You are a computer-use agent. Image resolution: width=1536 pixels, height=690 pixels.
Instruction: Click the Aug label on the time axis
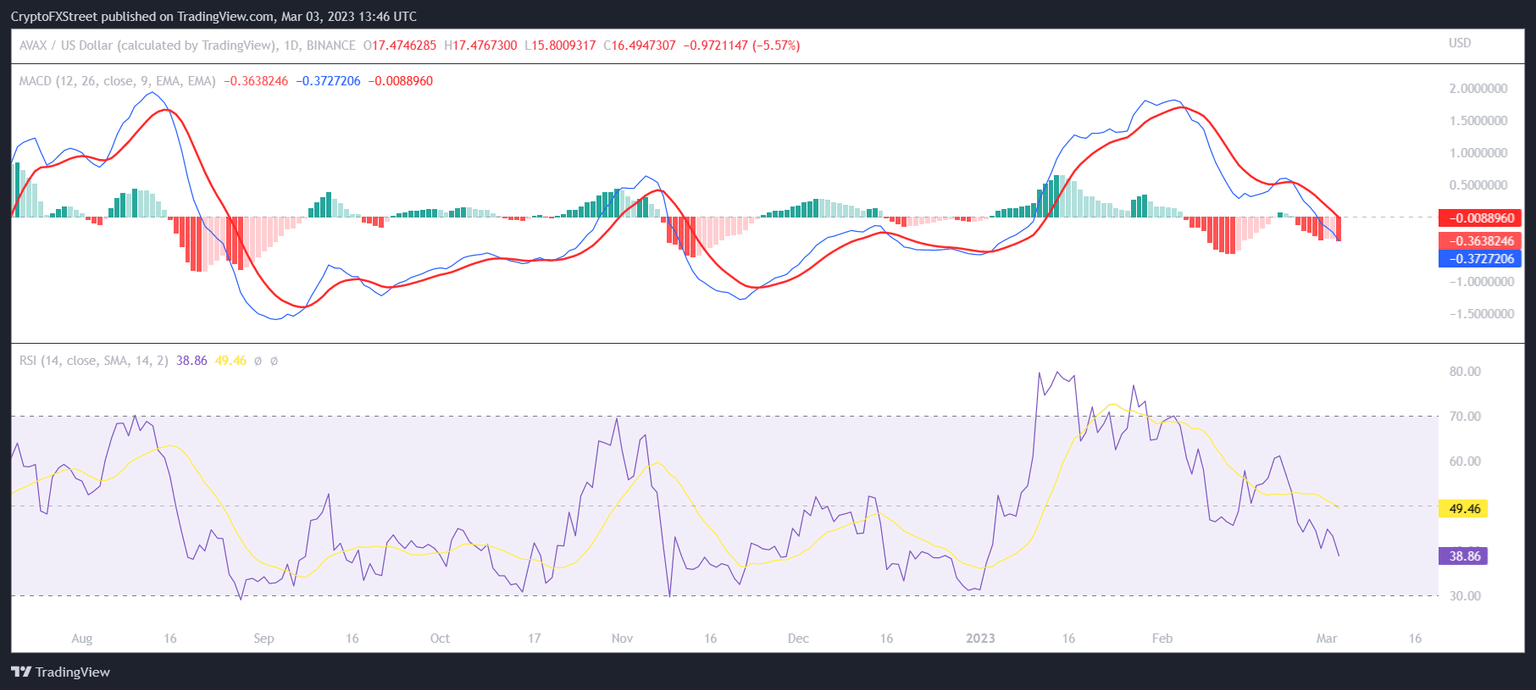coord(83,638)
